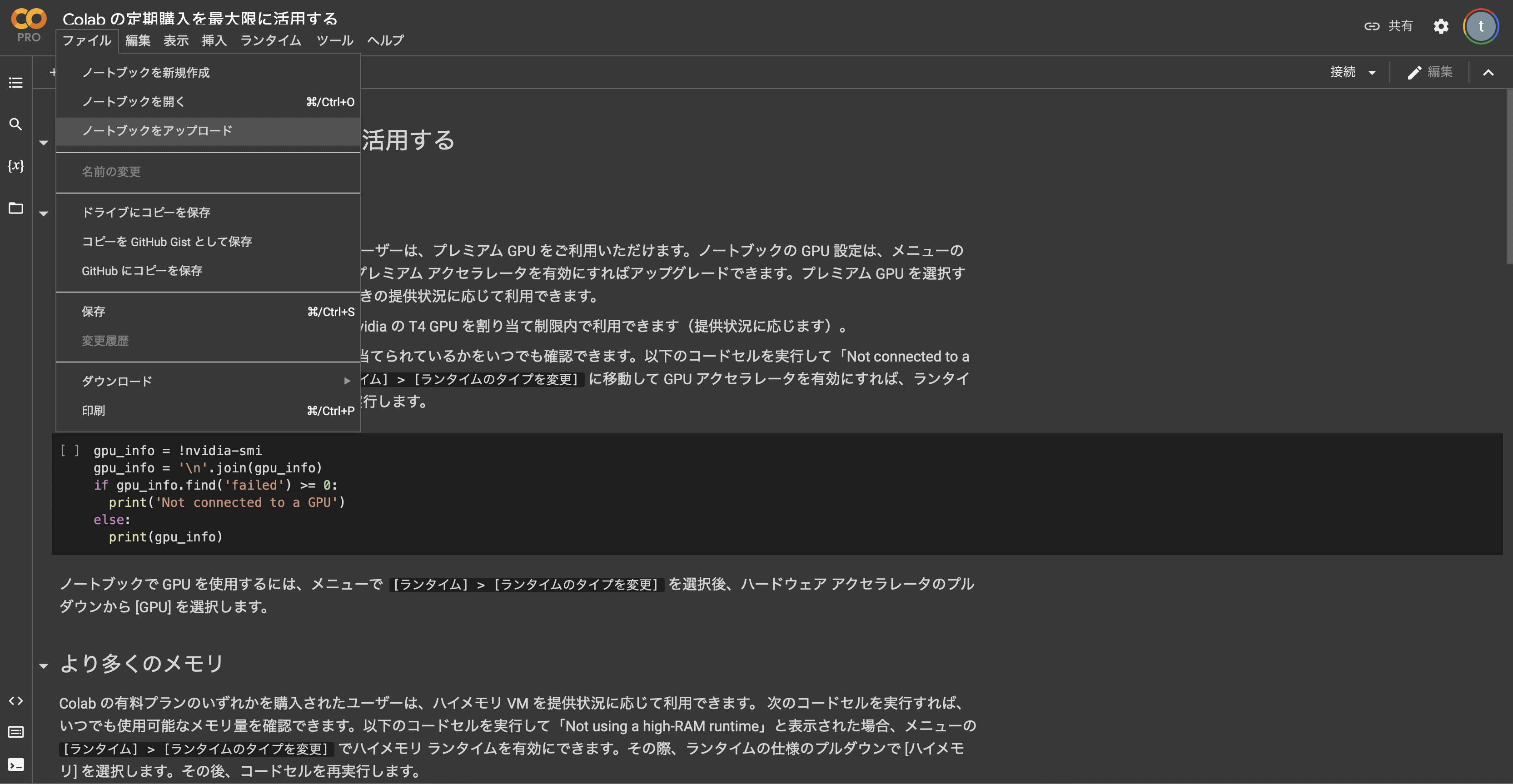Viewport: 1513px width, 784px height.
Task: Click the pencil editing mode icon
Action: 1414,72
